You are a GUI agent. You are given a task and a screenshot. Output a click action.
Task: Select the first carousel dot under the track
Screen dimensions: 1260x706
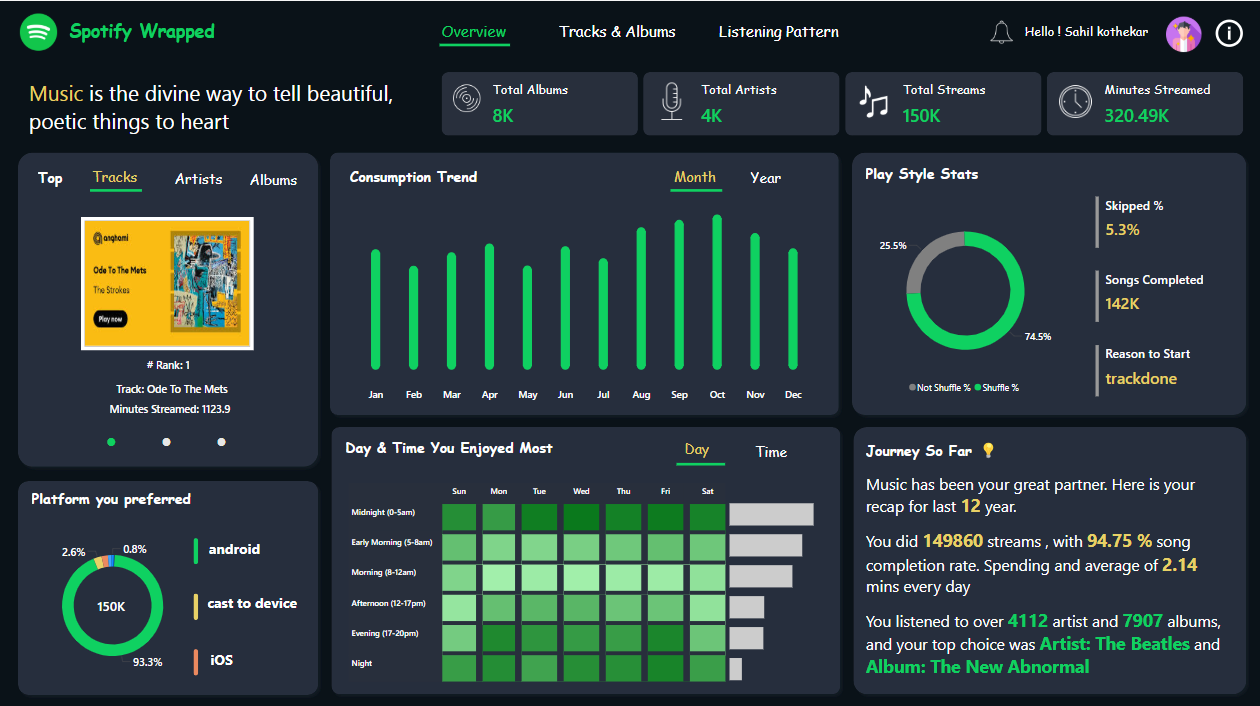pos(111,442)
